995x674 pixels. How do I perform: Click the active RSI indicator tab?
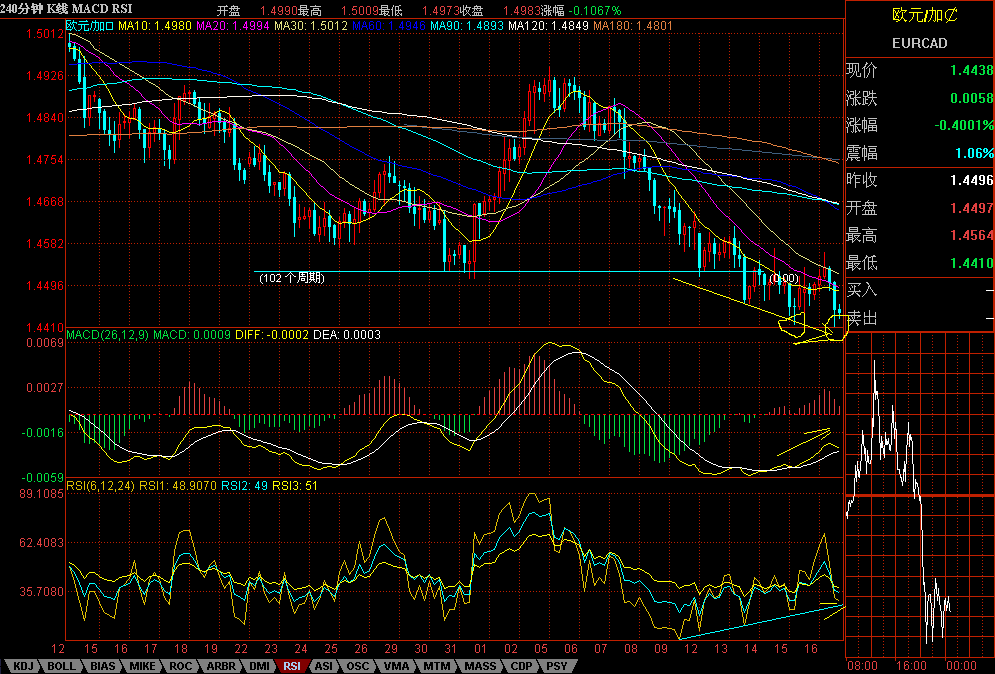[x=292, y=666]
